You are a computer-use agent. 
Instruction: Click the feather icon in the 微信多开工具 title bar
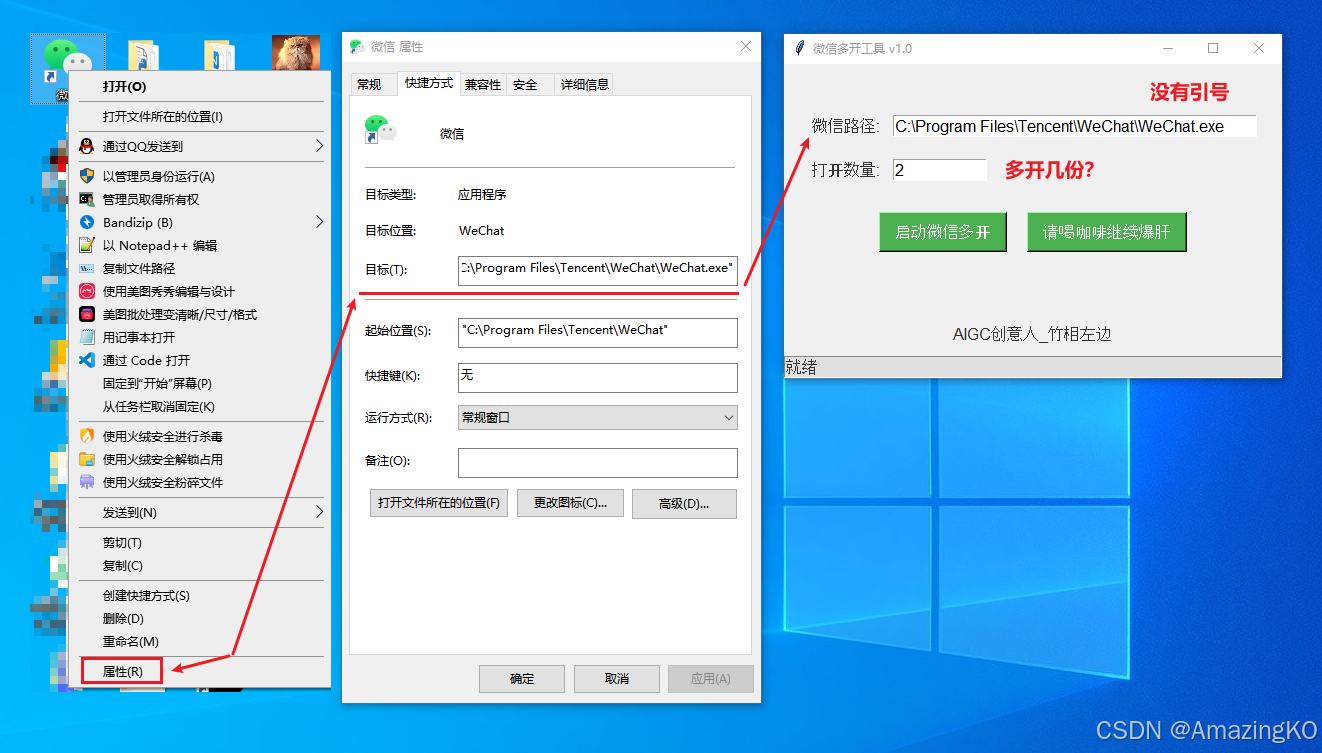click(799, 48)
